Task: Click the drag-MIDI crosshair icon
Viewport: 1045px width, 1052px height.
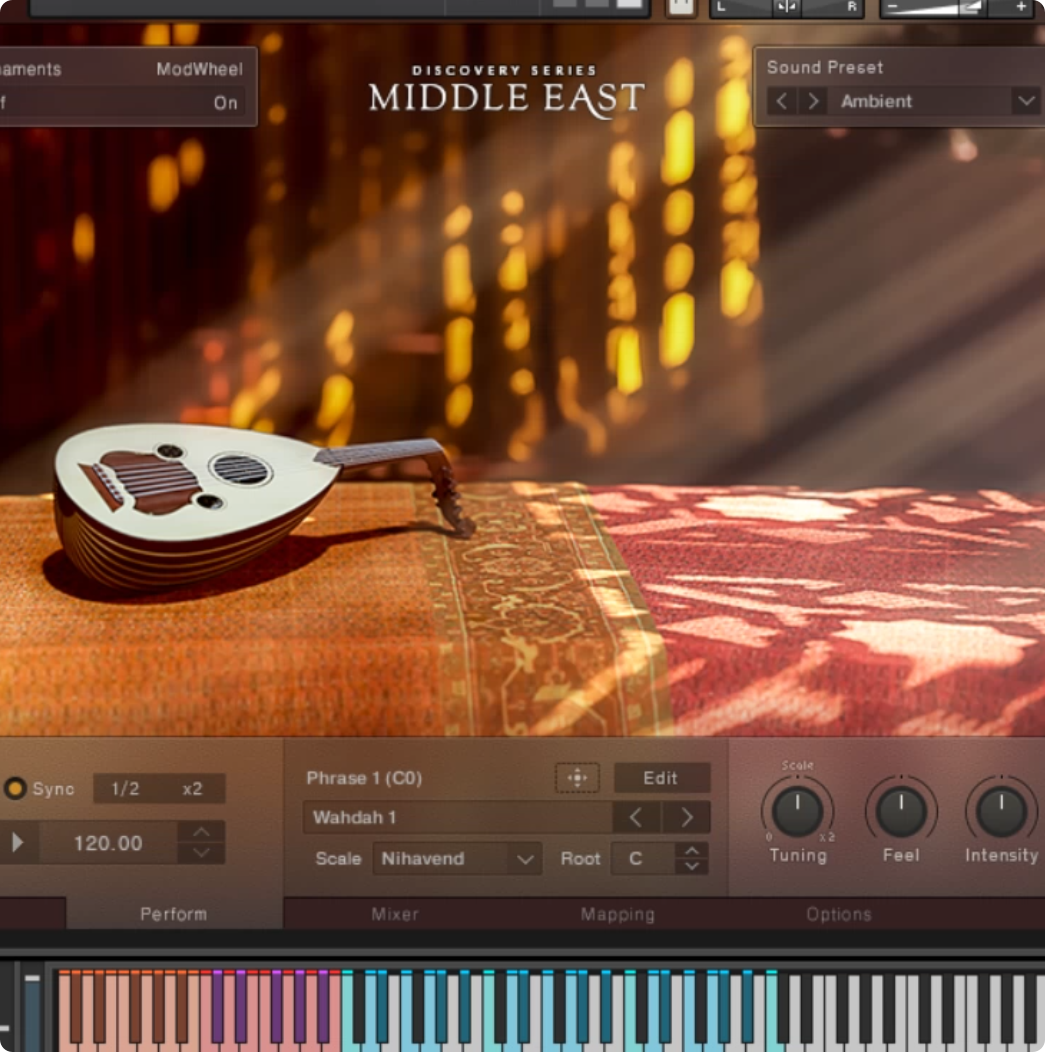Action: point(578,778)
